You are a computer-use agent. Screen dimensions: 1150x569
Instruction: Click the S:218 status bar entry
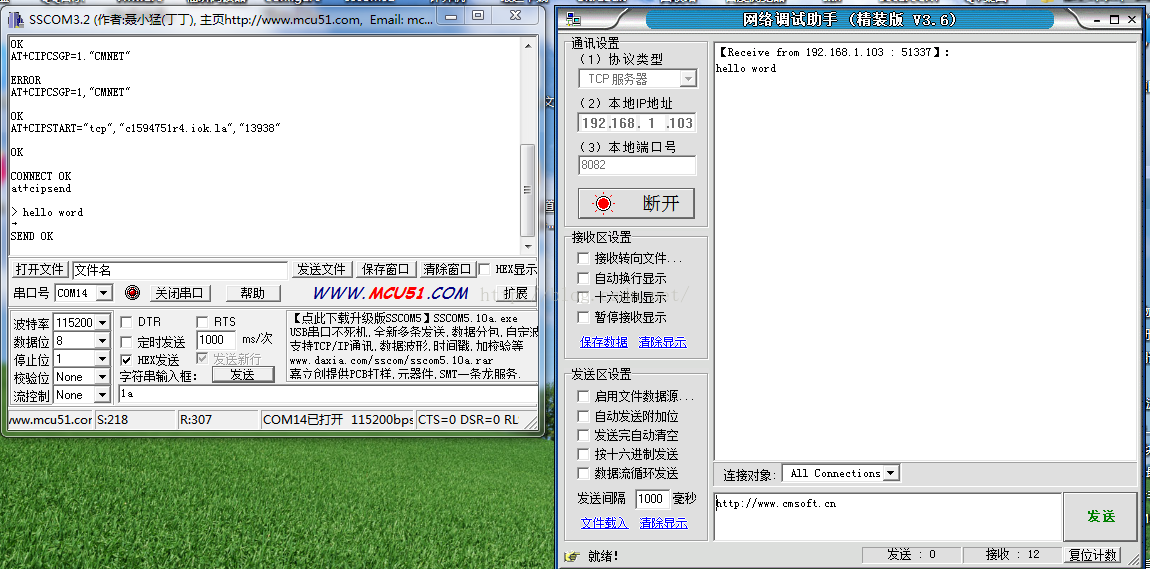point(136,419)
